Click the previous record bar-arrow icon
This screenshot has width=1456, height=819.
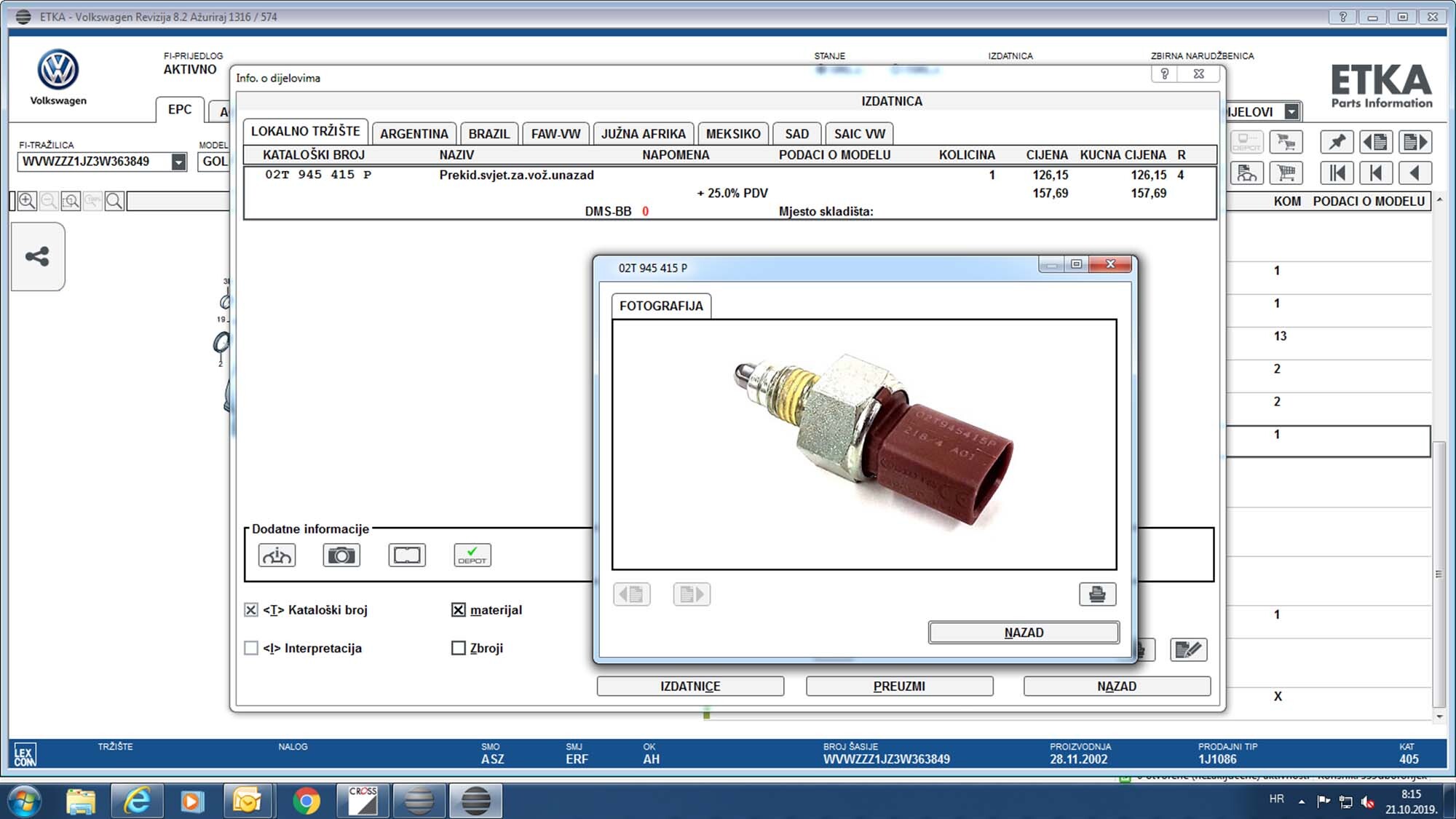click(1376, 173)
